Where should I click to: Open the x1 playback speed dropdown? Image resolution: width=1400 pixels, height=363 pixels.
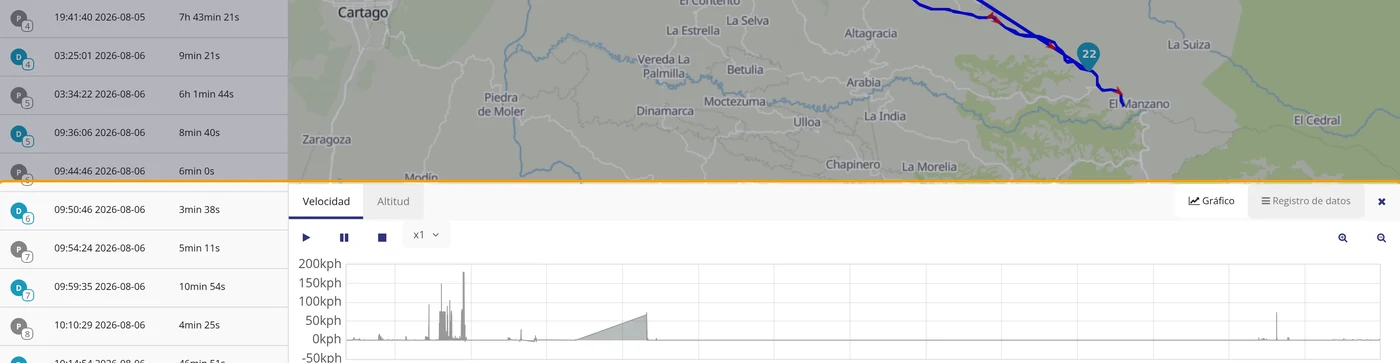426,235
